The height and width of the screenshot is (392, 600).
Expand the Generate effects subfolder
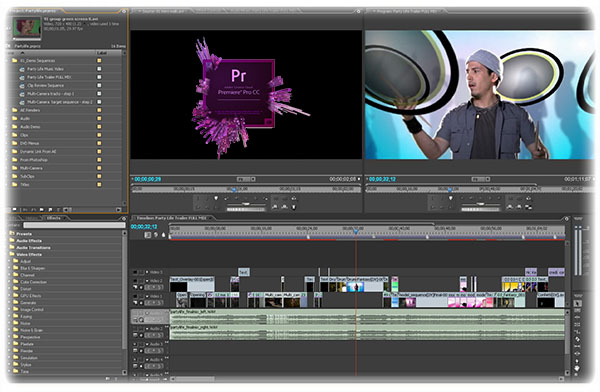coord(10,303)
